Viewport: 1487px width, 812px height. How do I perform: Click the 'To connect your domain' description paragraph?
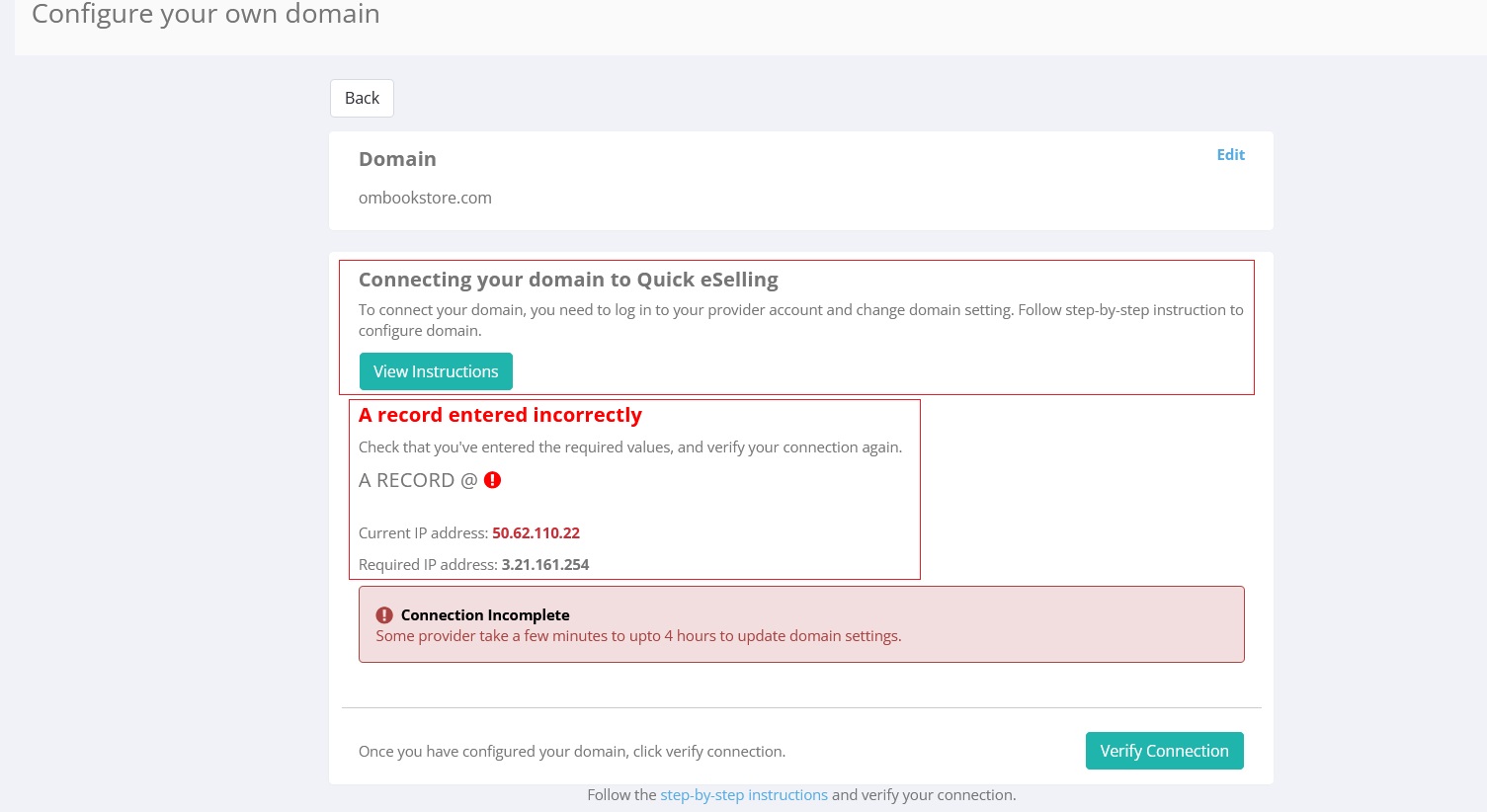800,320
